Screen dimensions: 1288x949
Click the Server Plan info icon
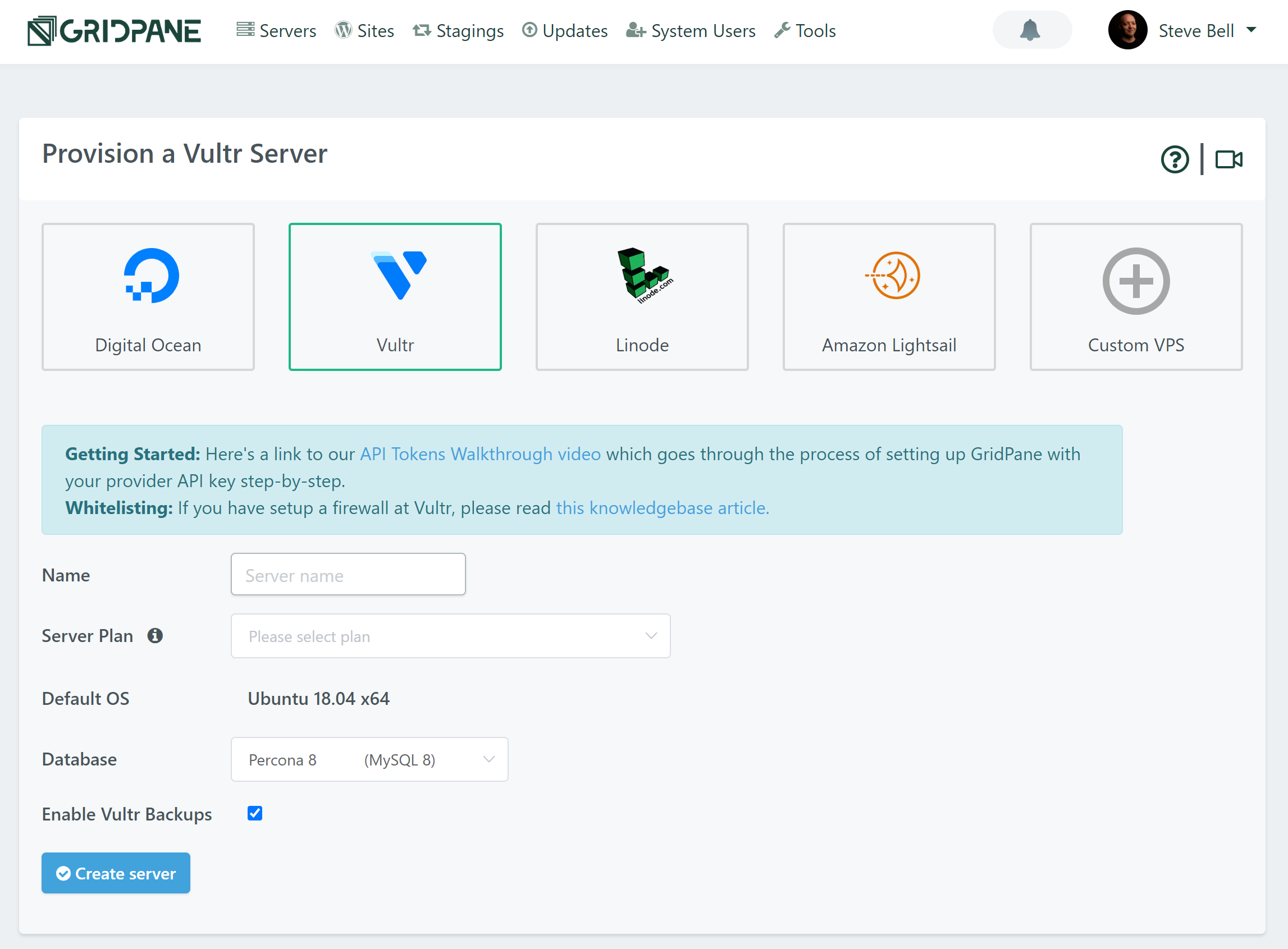pyautogui.click(x=154, y=635)
